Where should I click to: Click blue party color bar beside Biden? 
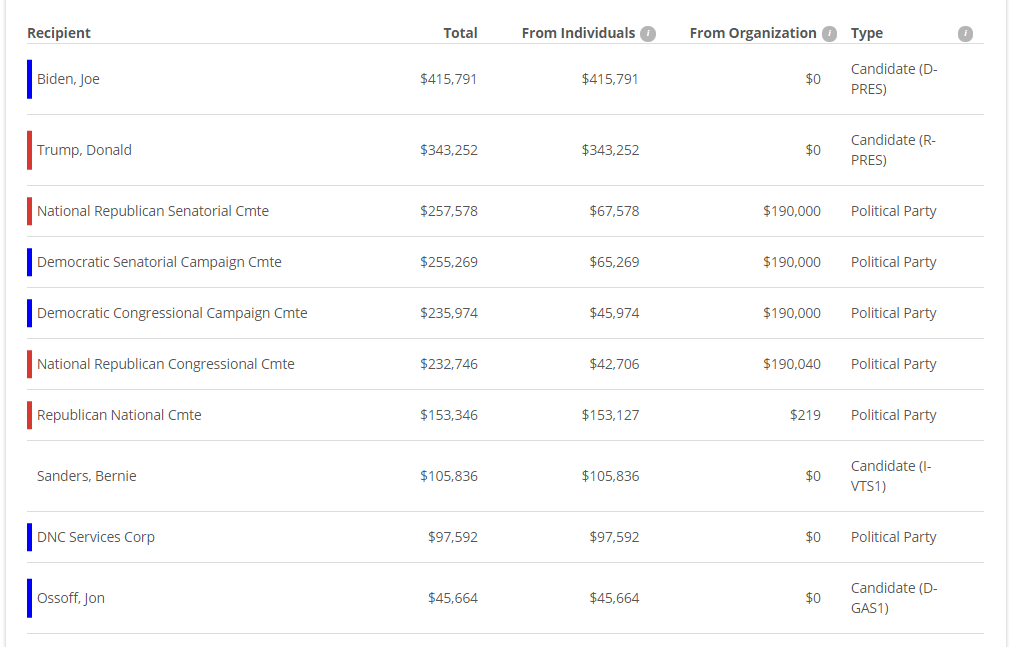pyautogui.click(x=29, y=79)
